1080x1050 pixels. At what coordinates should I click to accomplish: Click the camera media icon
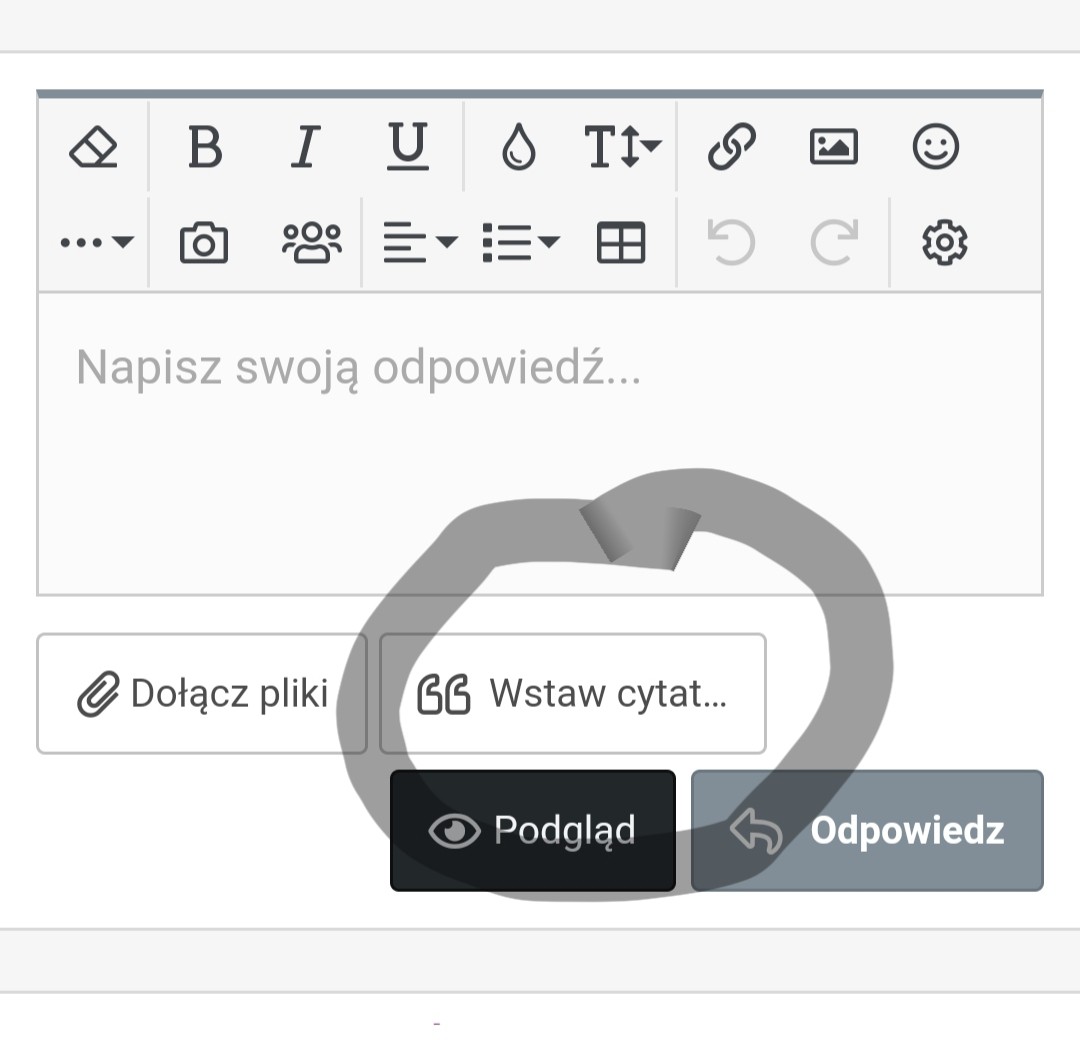coord(204,243)
